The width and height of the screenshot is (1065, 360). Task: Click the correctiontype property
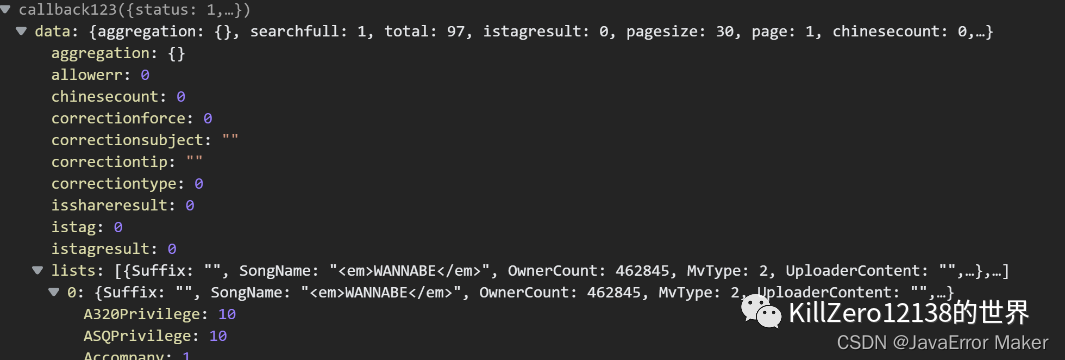pyautogui.click(x=128, y=183)
